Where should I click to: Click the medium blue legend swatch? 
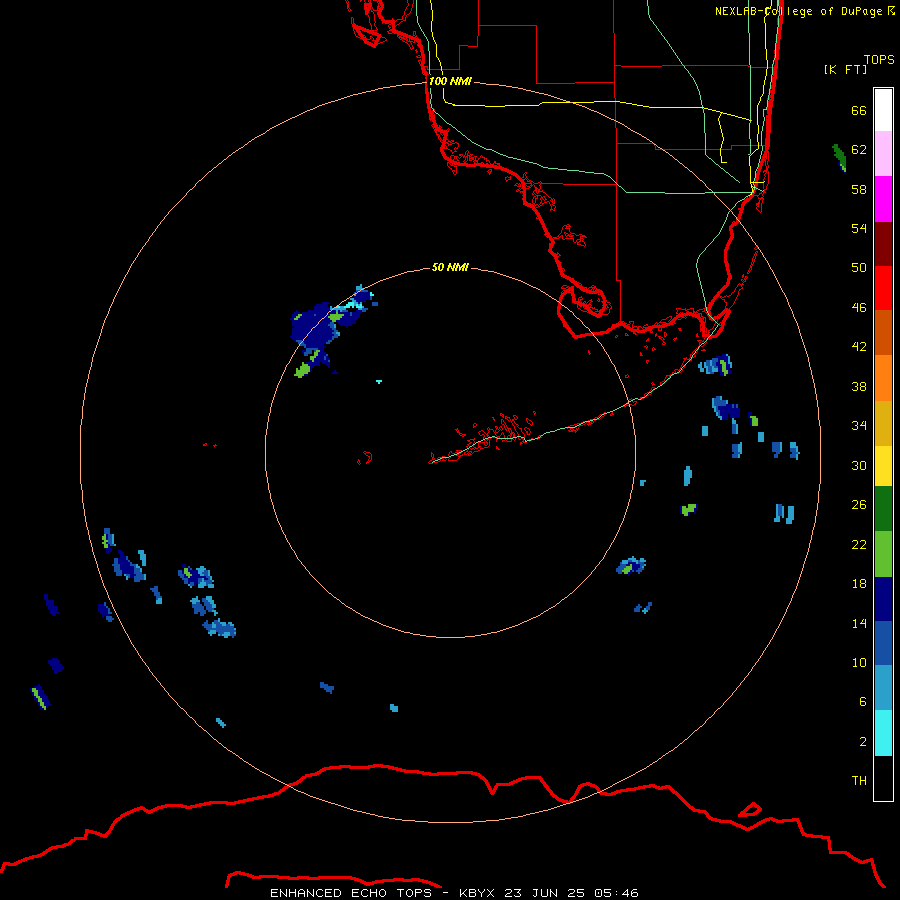point(883,643)
